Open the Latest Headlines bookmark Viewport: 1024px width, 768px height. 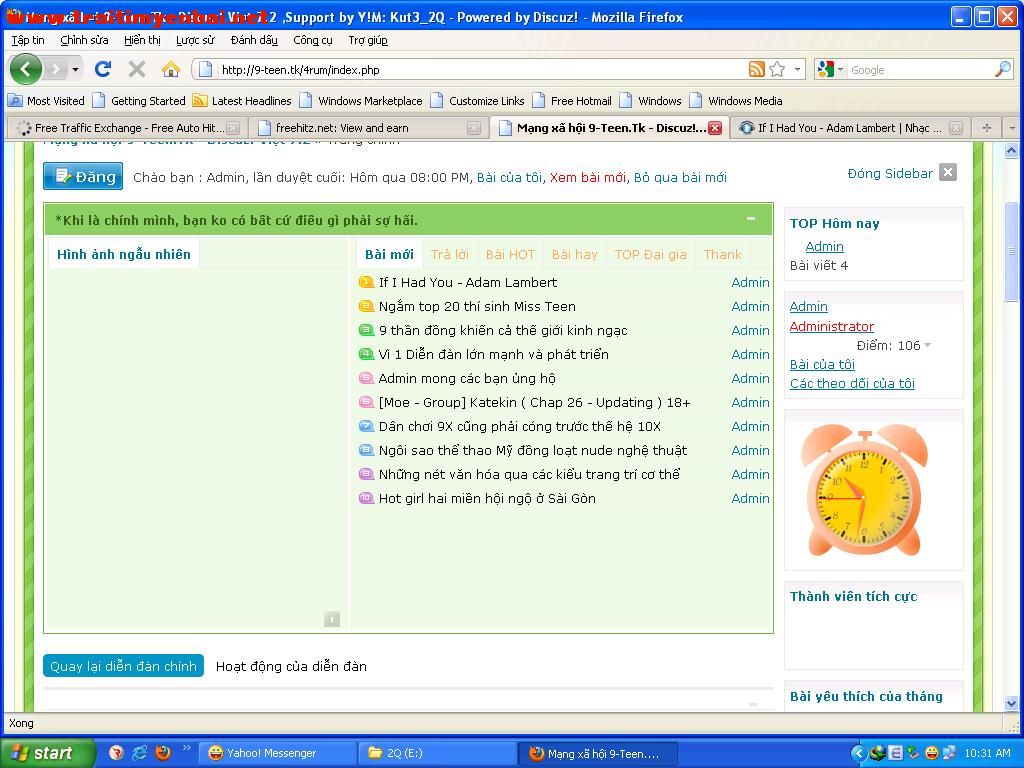(242, 101)
